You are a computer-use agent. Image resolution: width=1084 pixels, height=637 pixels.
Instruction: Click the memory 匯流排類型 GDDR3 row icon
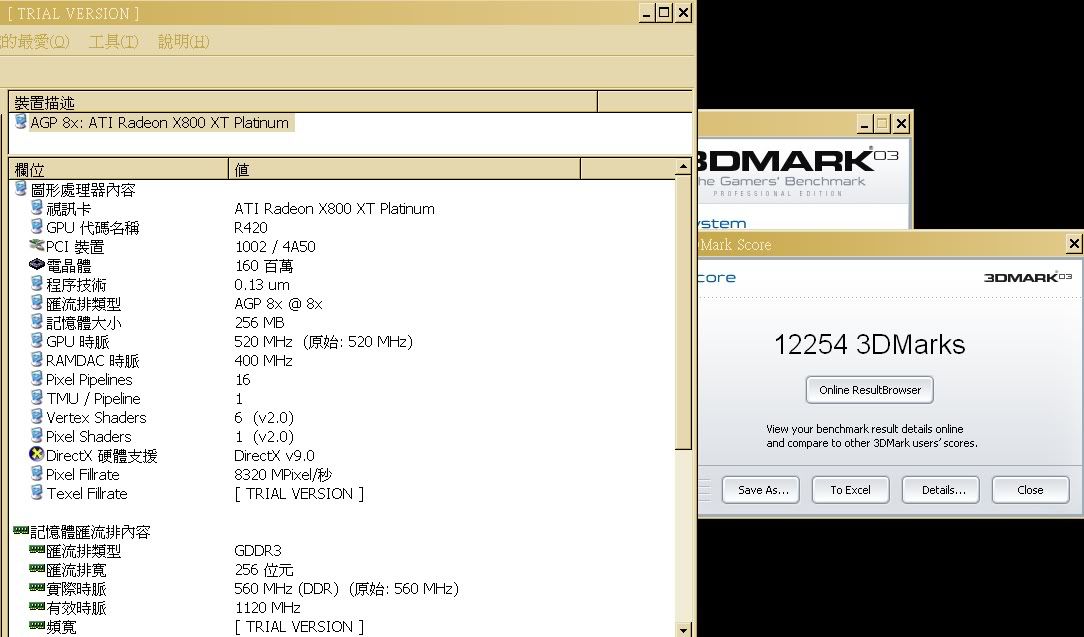coord(37,550)
